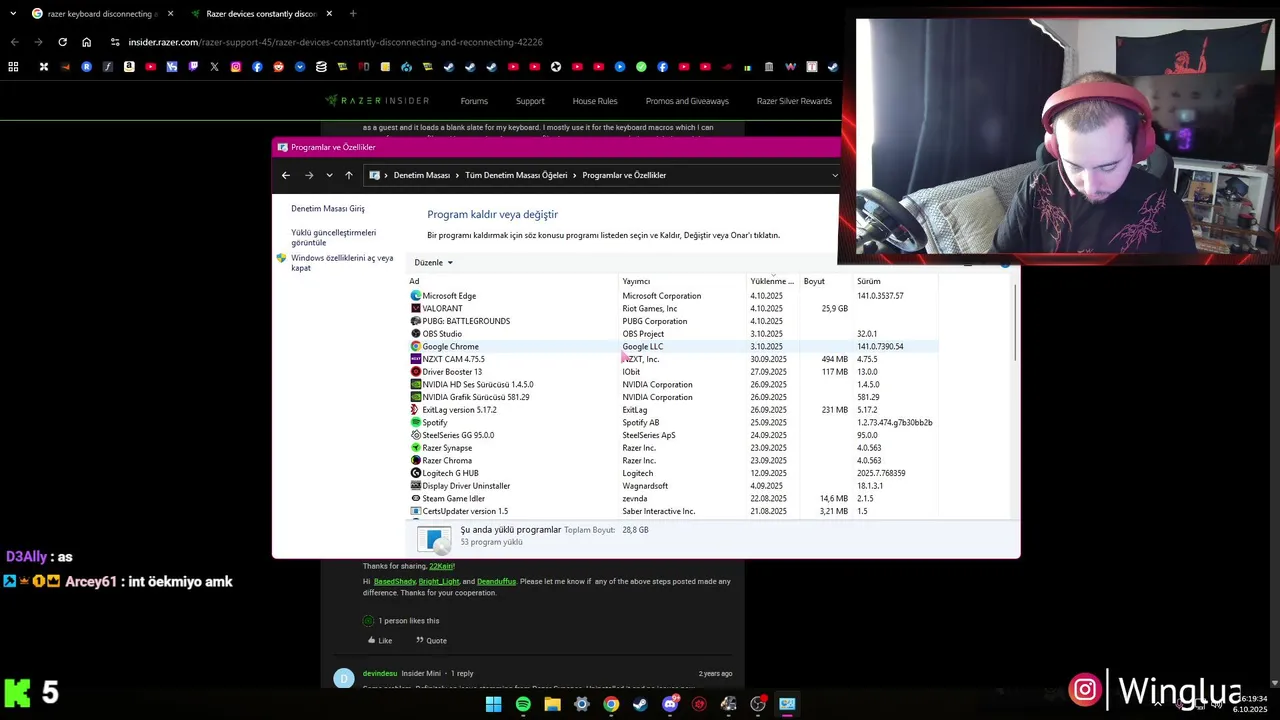Open Razer Silver Rewards page
The width and height of the screenshot is (1280, 720).
[x=794, y=101]
